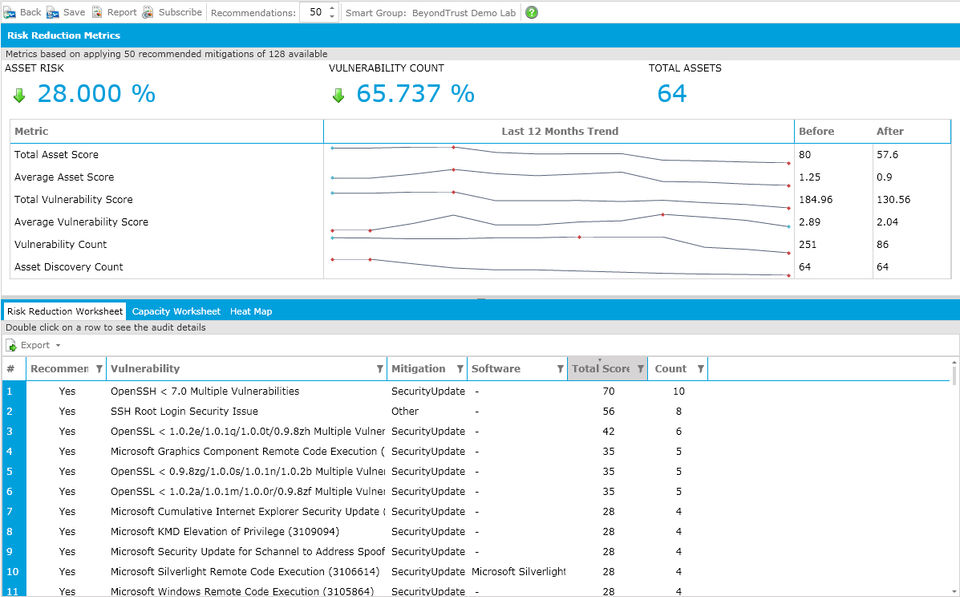Click the Microsoft Silverlight software cell
Viewport: 960px width, 597px height.
(x=519, y=571)
